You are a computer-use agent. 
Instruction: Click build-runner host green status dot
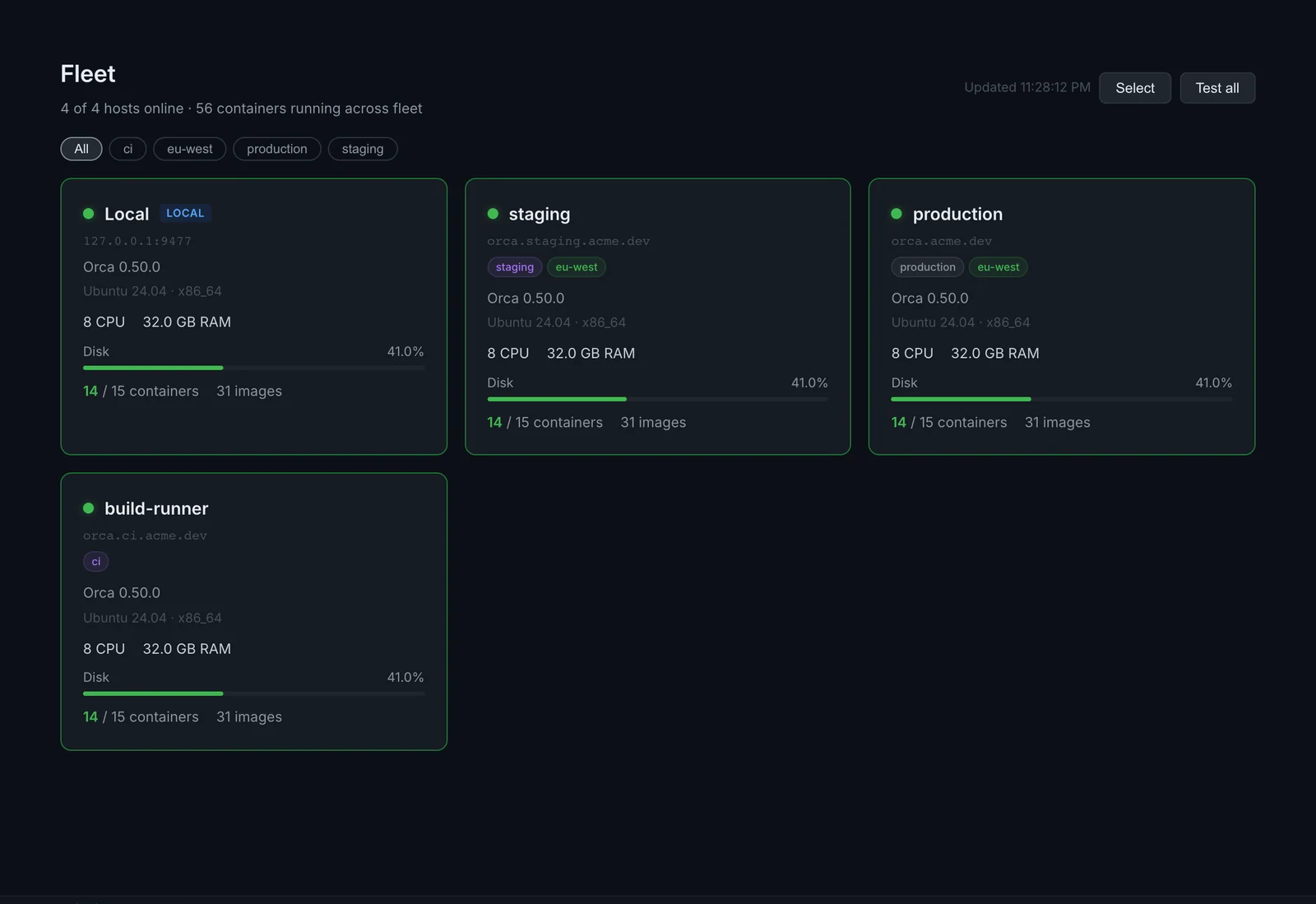(89, 508)
